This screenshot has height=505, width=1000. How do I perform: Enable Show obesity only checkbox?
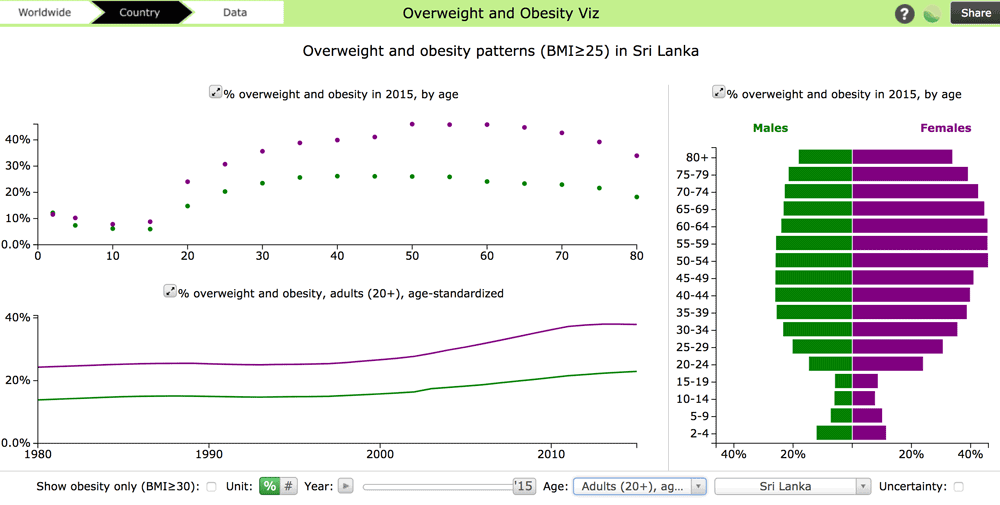211,487
